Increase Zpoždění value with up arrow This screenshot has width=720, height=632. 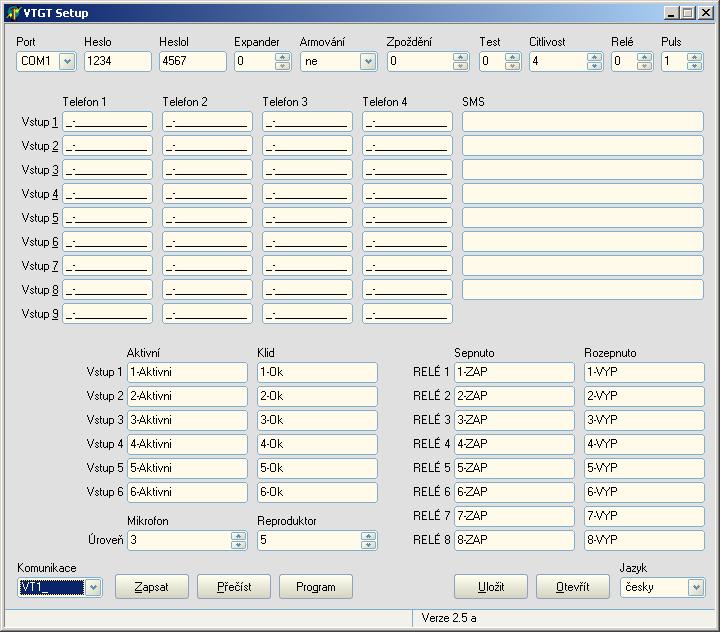pos(460,57)
